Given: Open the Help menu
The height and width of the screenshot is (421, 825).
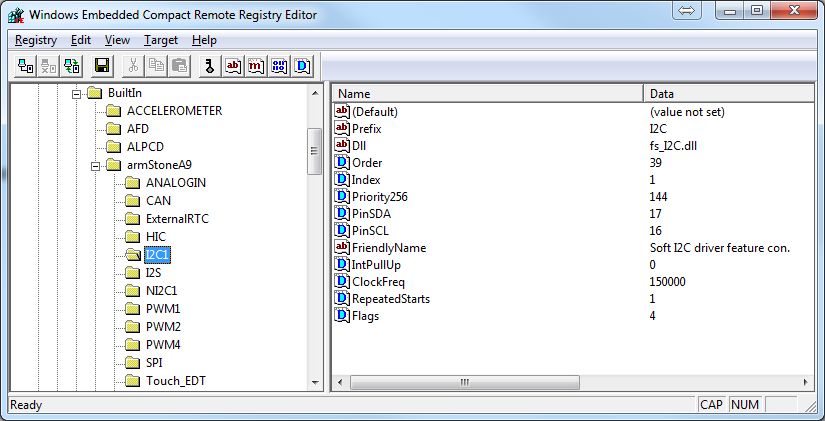Looking at the screenshot, I should [204, 41].
